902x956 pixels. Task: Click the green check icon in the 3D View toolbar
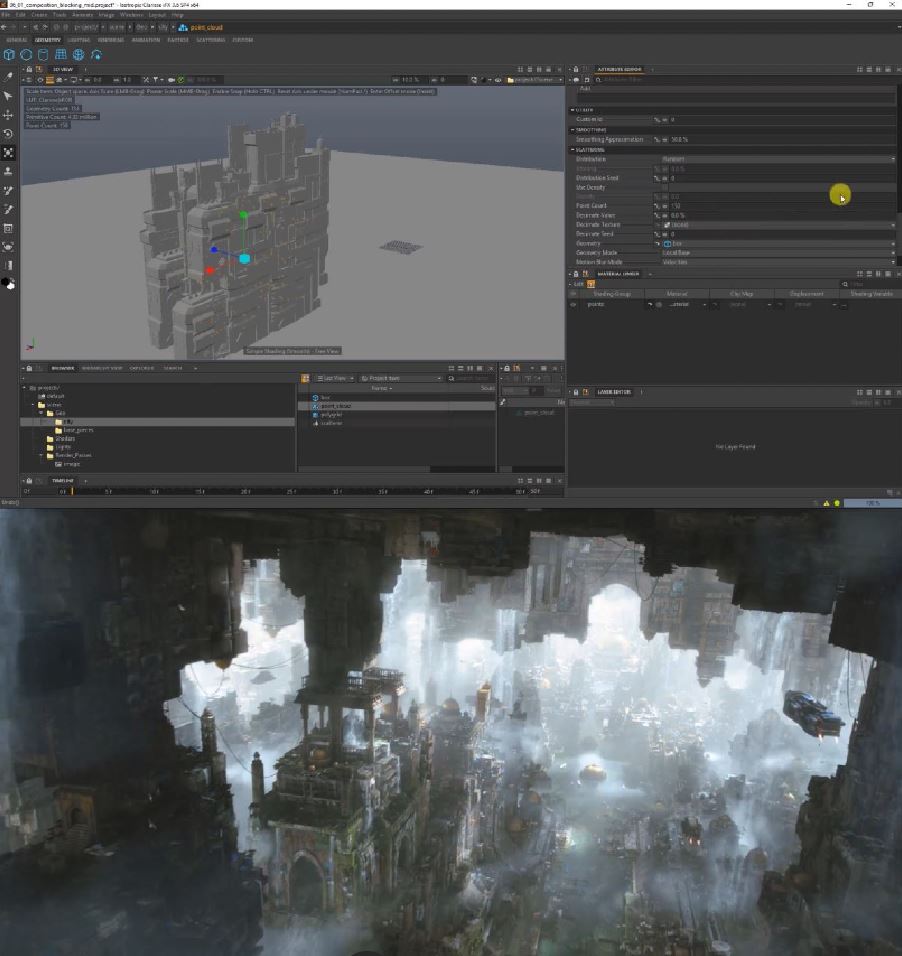pyautogui.click(x=181, y=80)
